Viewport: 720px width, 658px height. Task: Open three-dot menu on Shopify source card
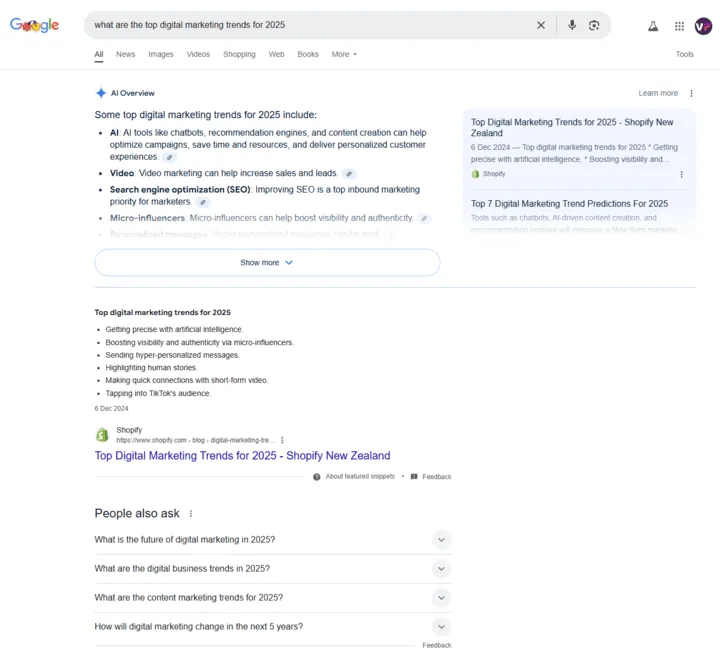[681, 174]
